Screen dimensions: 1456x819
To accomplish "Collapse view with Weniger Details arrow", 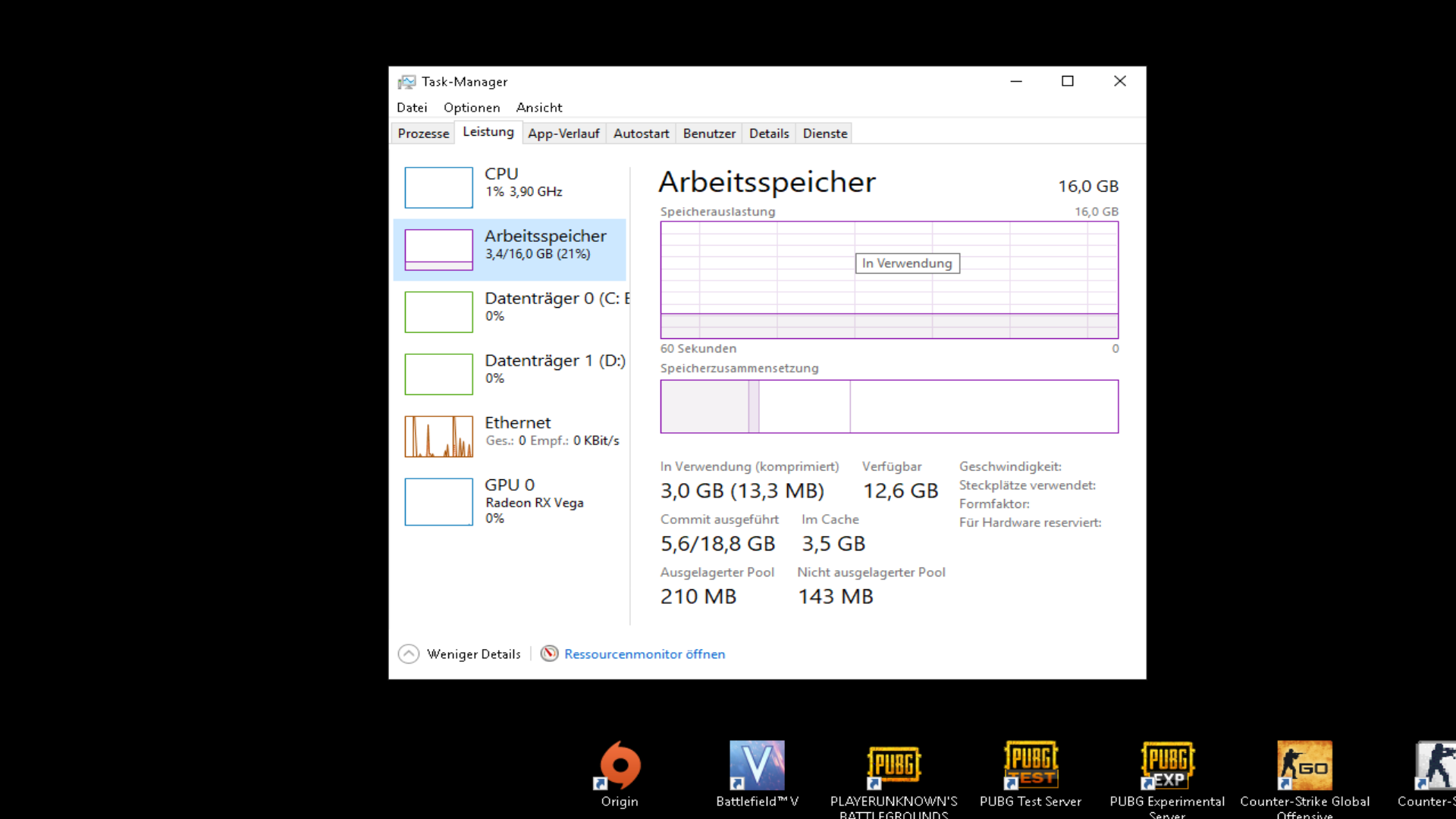I will 409,654.
